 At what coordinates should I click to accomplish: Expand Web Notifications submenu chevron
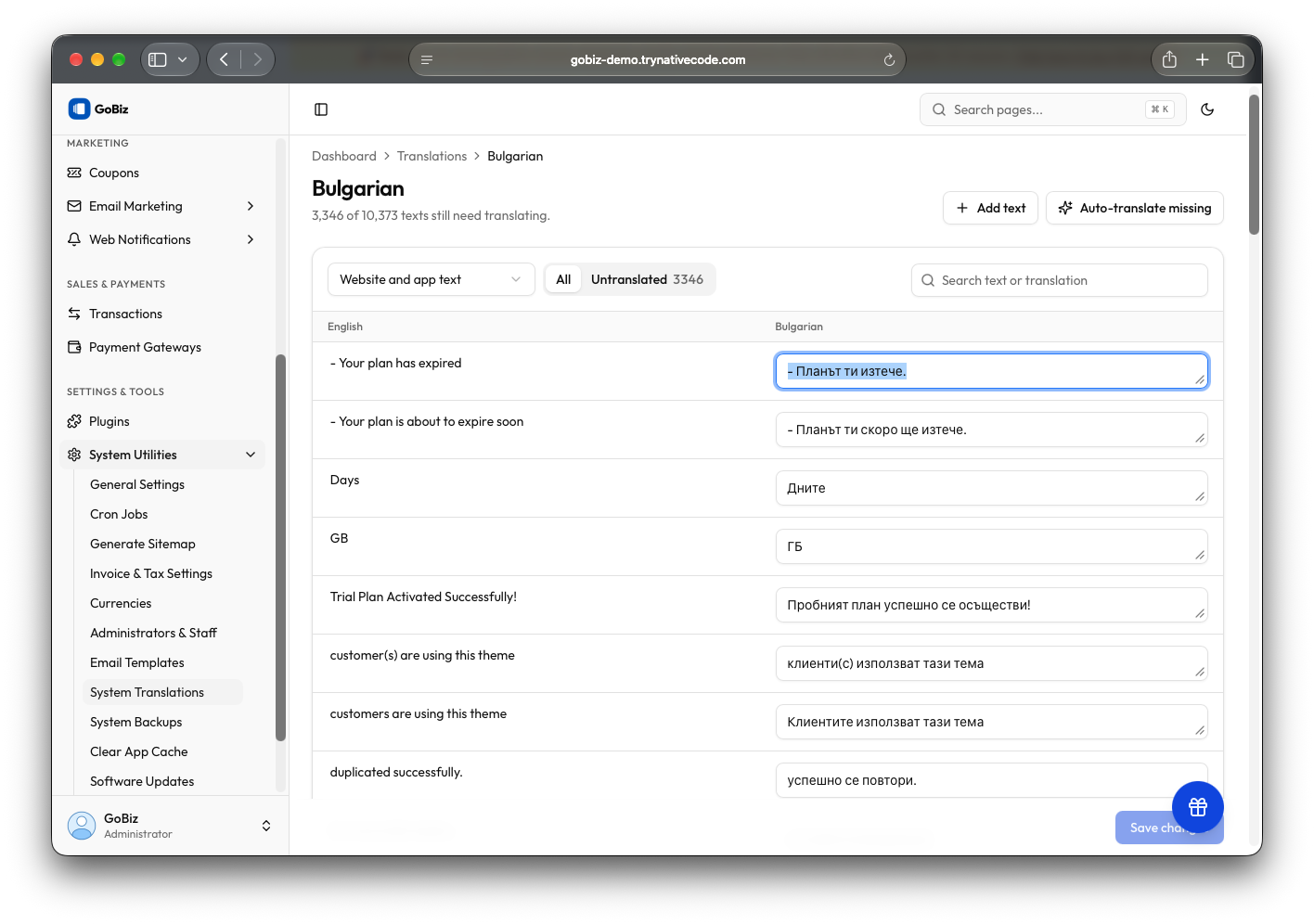click(x=251, y=239)
